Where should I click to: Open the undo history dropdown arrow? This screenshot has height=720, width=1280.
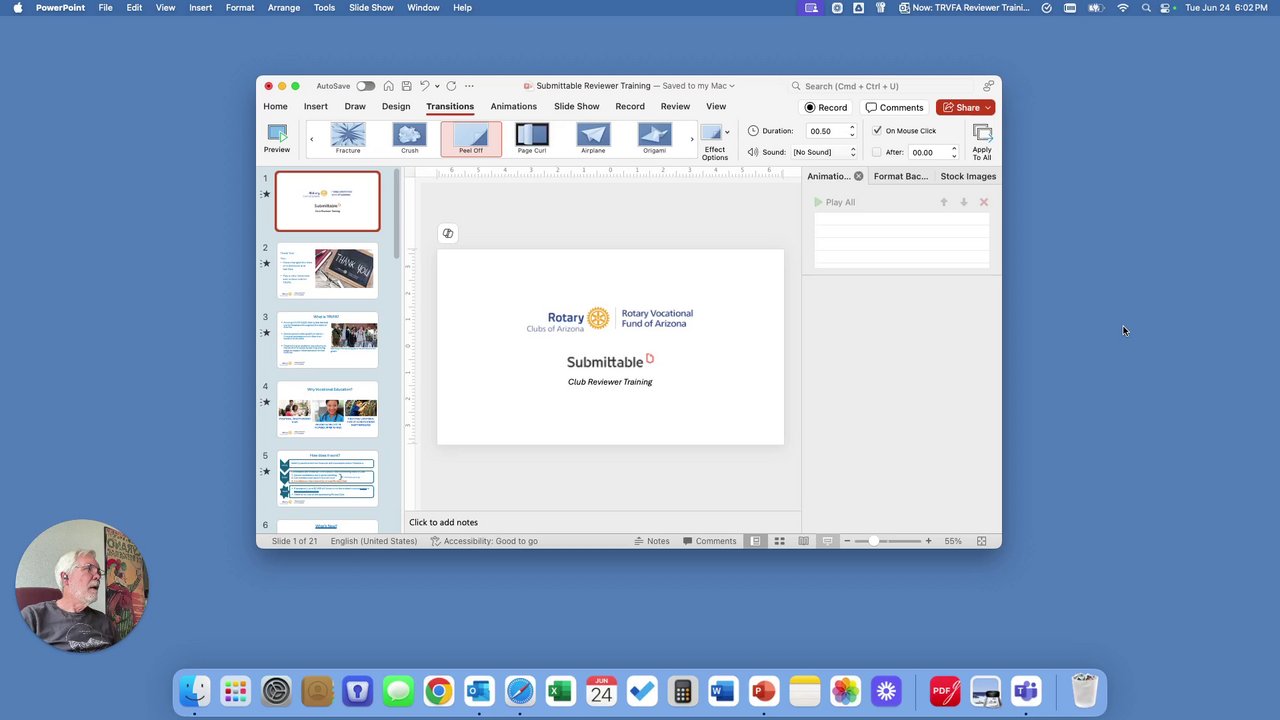pyautogui.click(x=437, y=86)
